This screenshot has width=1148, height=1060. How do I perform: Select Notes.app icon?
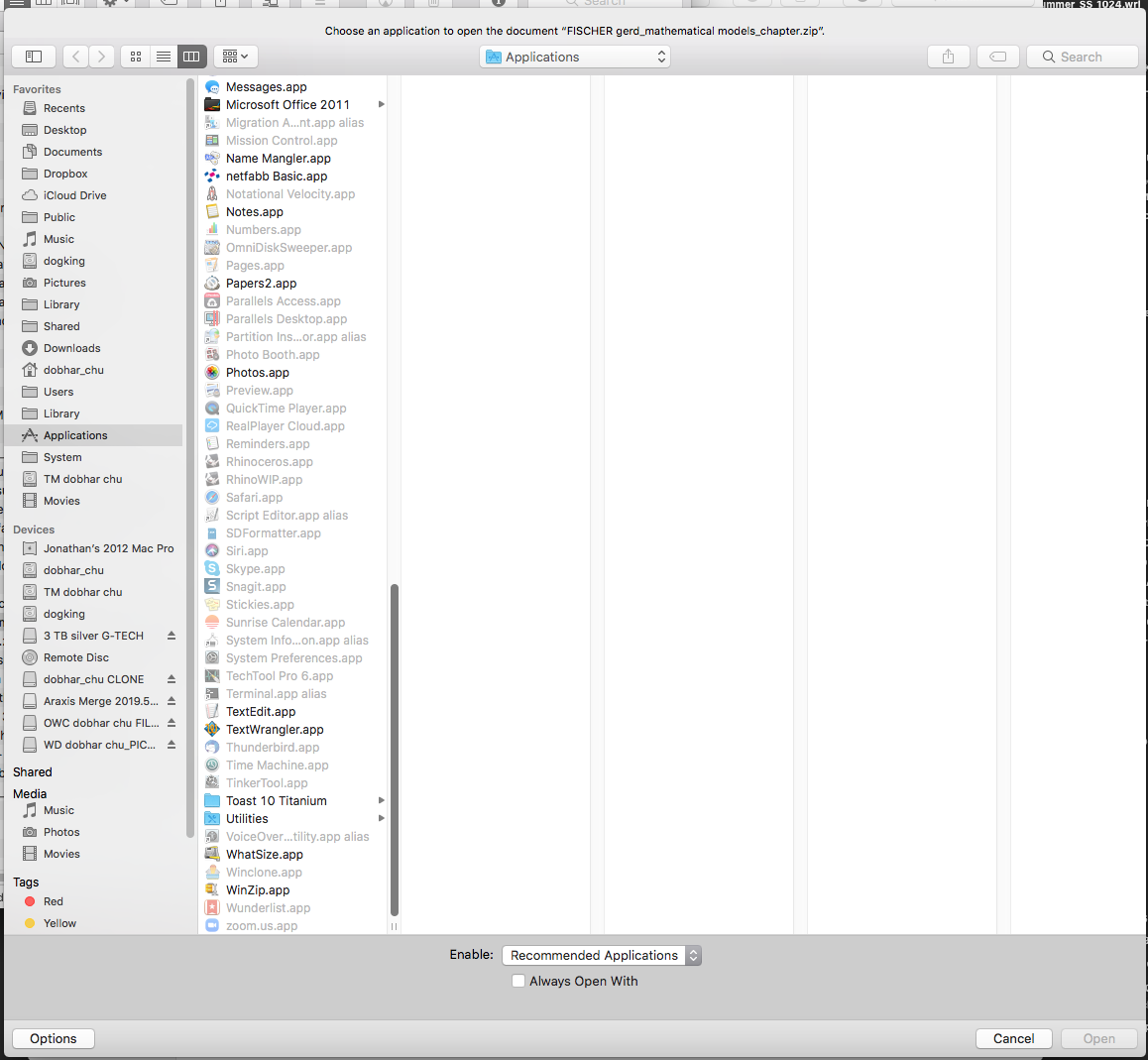(x=212, y=212)
